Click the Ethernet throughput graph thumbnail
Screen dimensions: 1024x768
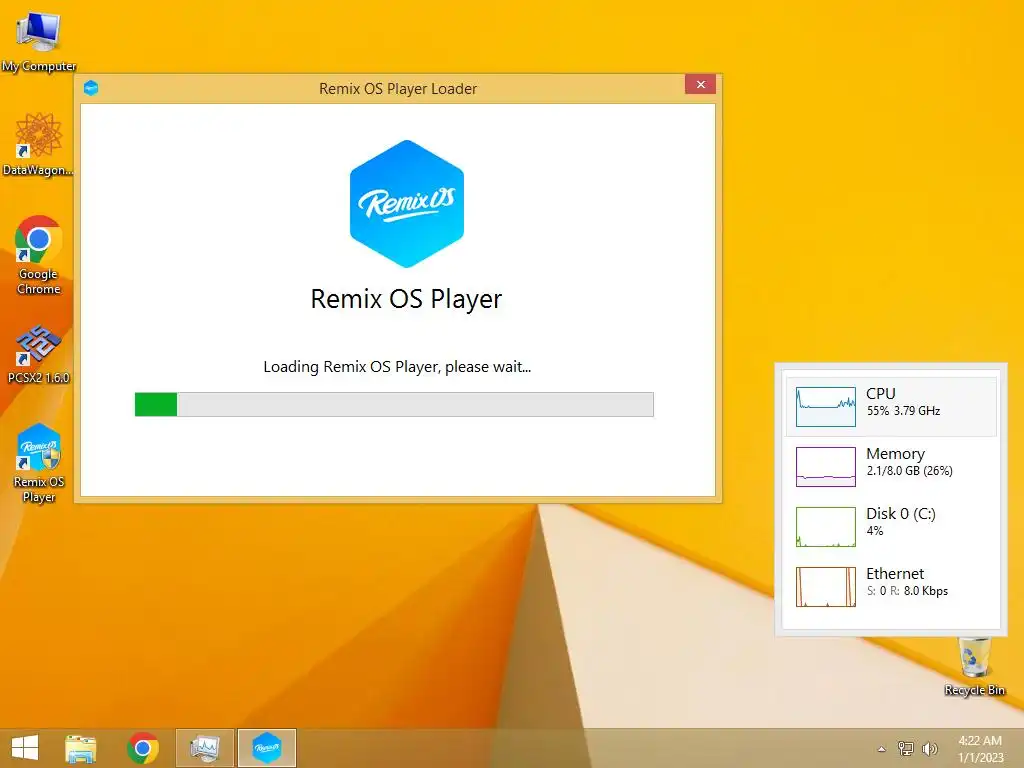click(825, 587)
